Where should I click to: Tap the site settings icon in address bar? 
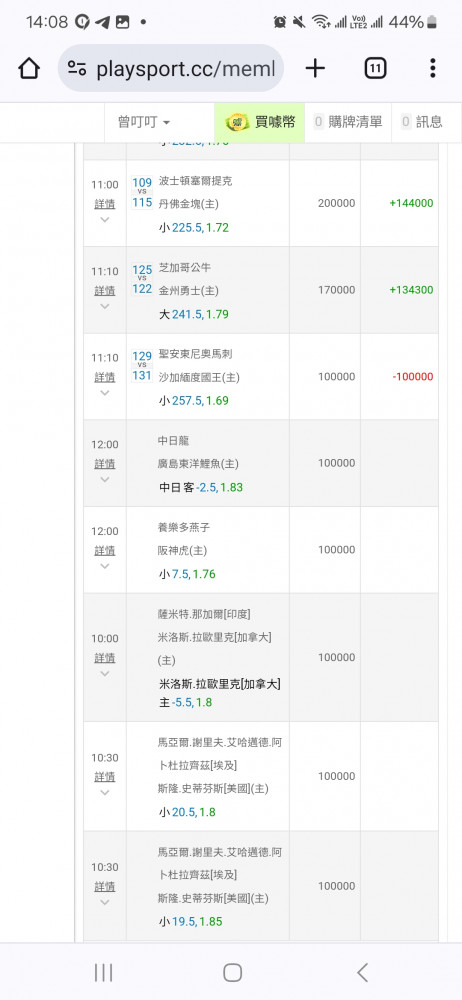coord(77,68)
